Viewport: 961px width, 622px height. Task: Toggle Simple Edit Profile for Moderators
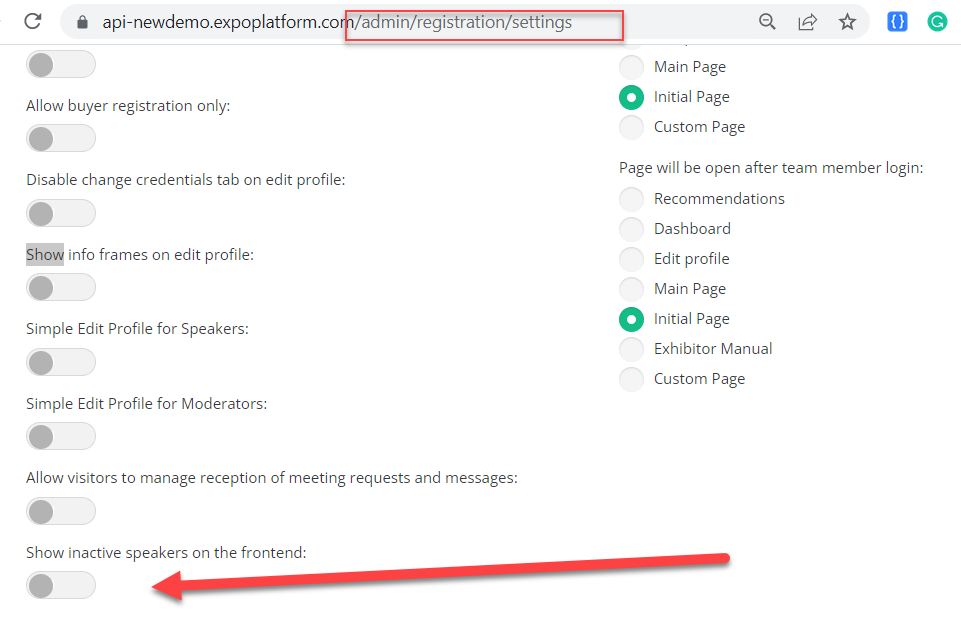pos(61,436)
